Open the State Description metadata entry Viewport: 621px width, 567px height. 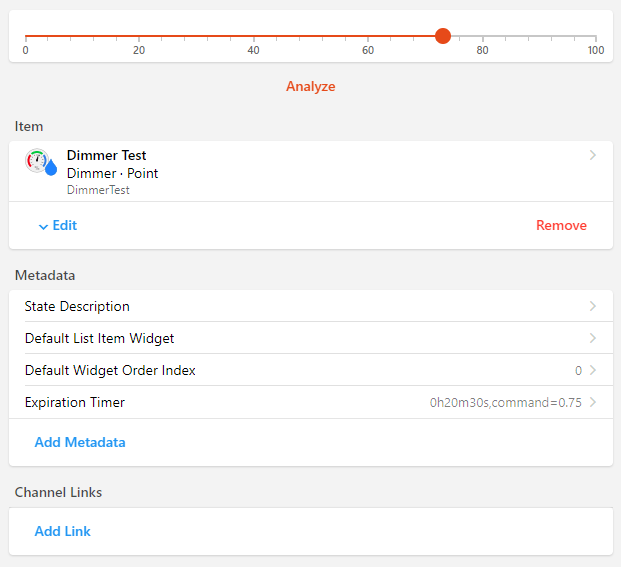click(77, 306)
